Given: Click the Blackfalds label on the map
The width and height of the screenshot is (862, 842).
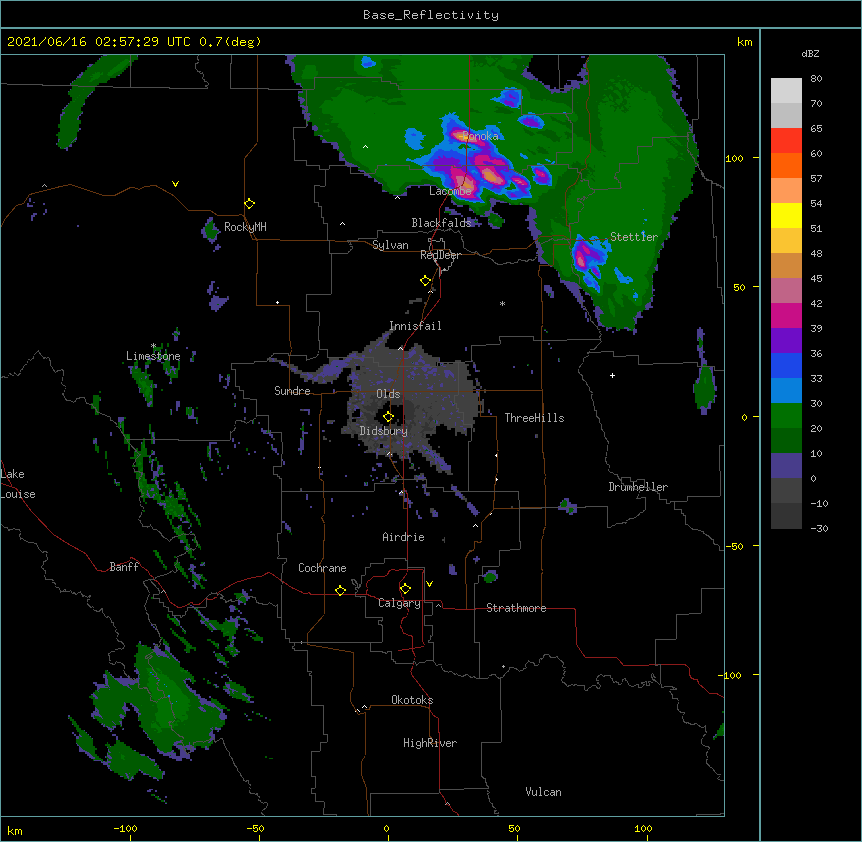Looking at the screenshot, I should [441, 223].
